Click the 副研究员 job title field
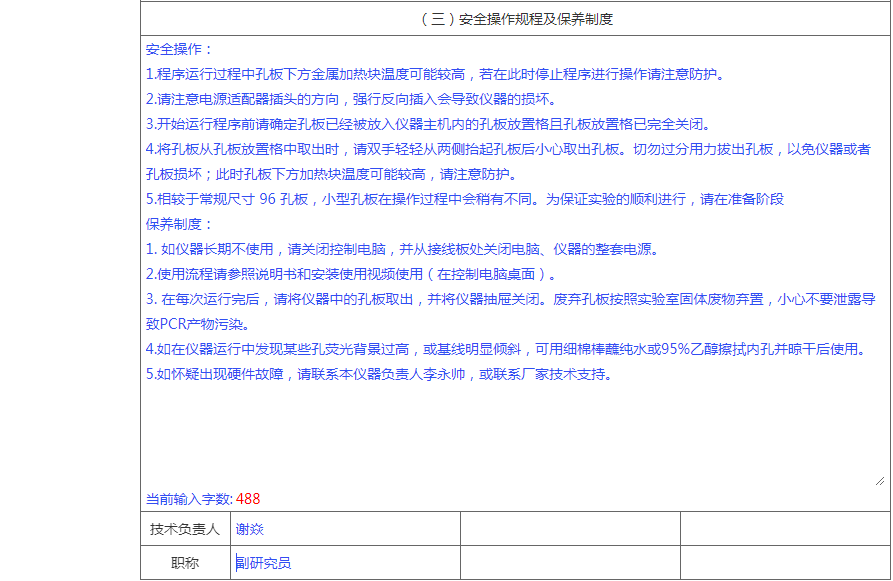This screenshot has width=893, height=581. click(345, 563)
